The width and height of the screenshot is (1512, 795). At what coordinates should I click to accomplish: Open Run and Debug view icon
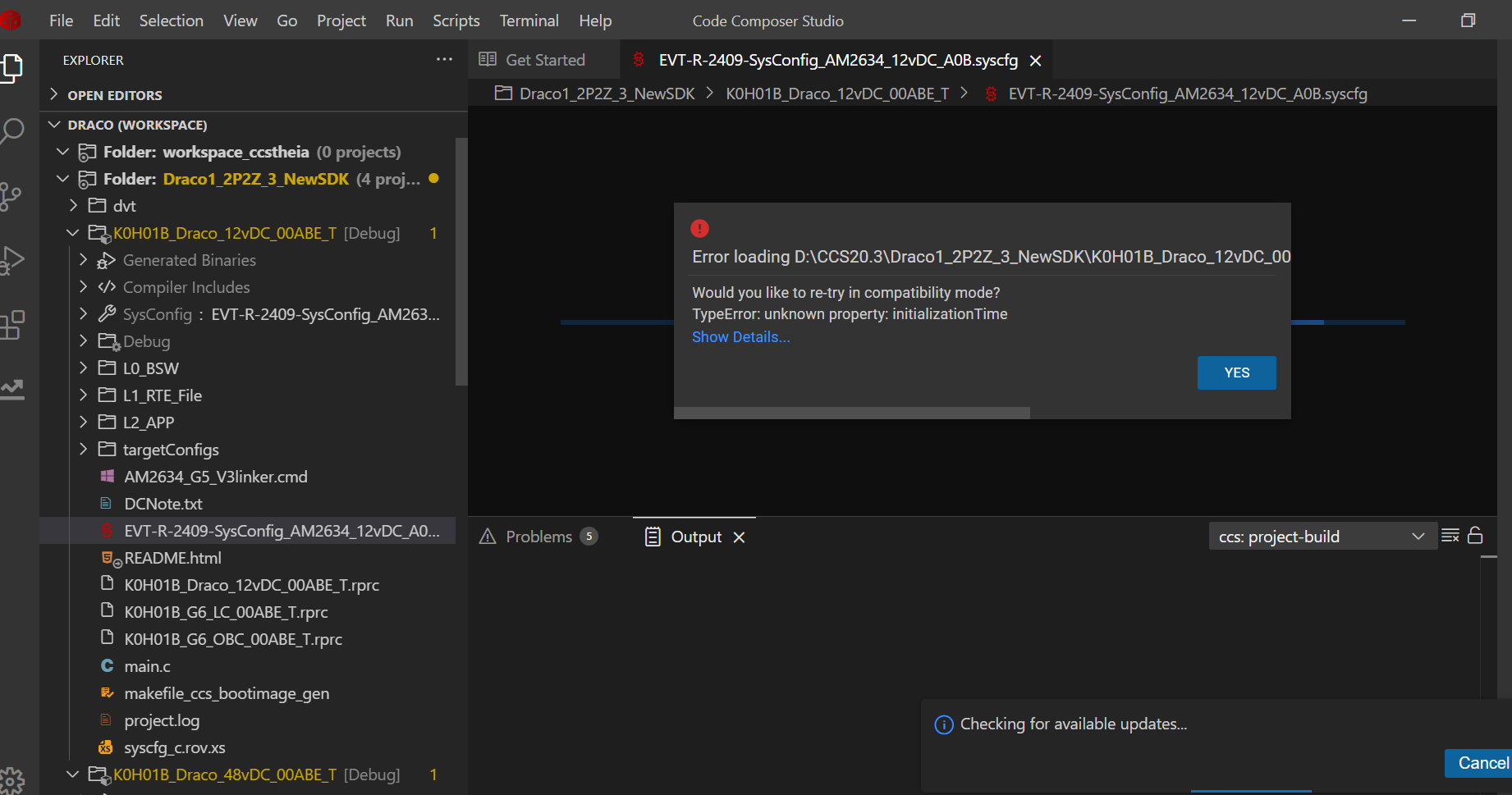[x=11, y=260]
